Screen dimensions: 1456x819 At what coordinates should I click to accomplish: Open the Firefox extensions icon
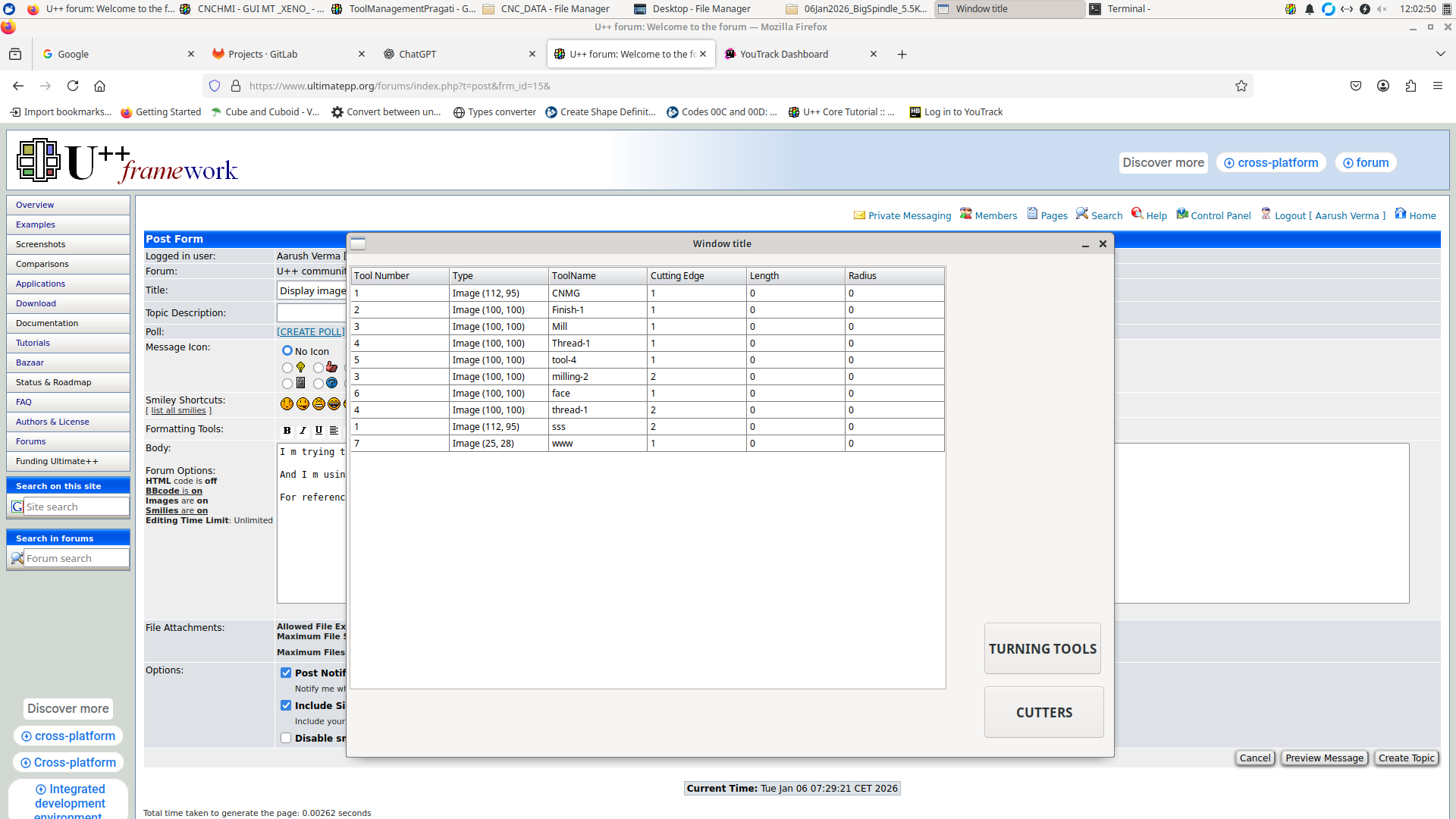(1410, 86)
